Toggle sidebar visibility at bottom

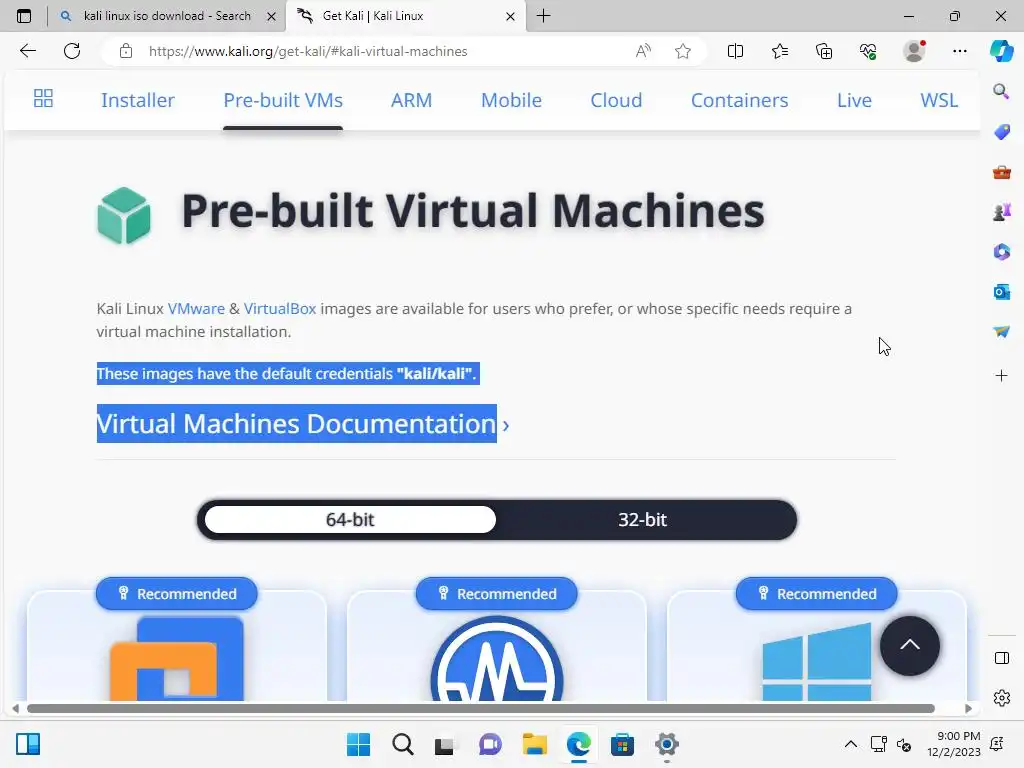coord(1001,658)
